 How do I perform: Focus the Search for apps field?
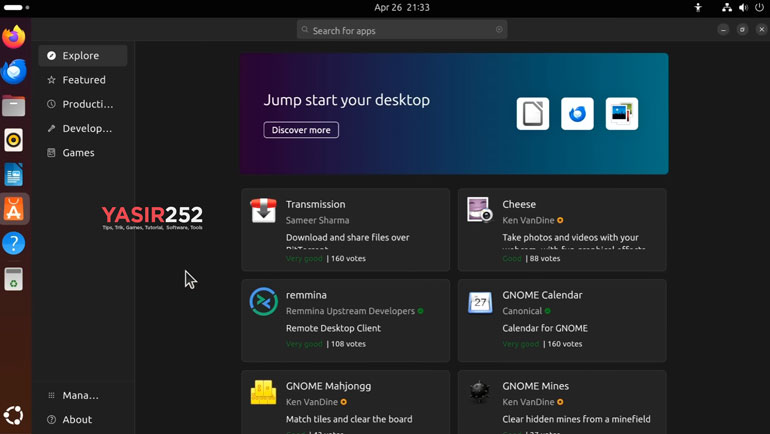(x=402, y=30)
